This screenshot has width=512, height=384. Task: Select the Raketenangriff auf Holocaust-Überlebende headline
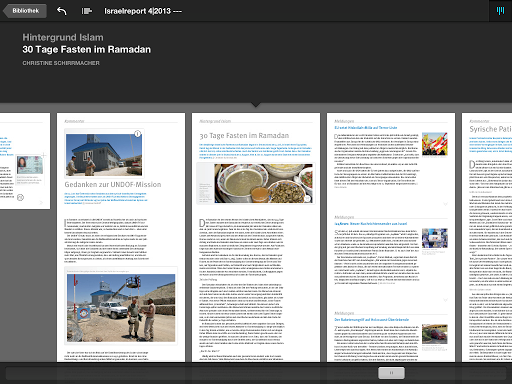point(372,320)
